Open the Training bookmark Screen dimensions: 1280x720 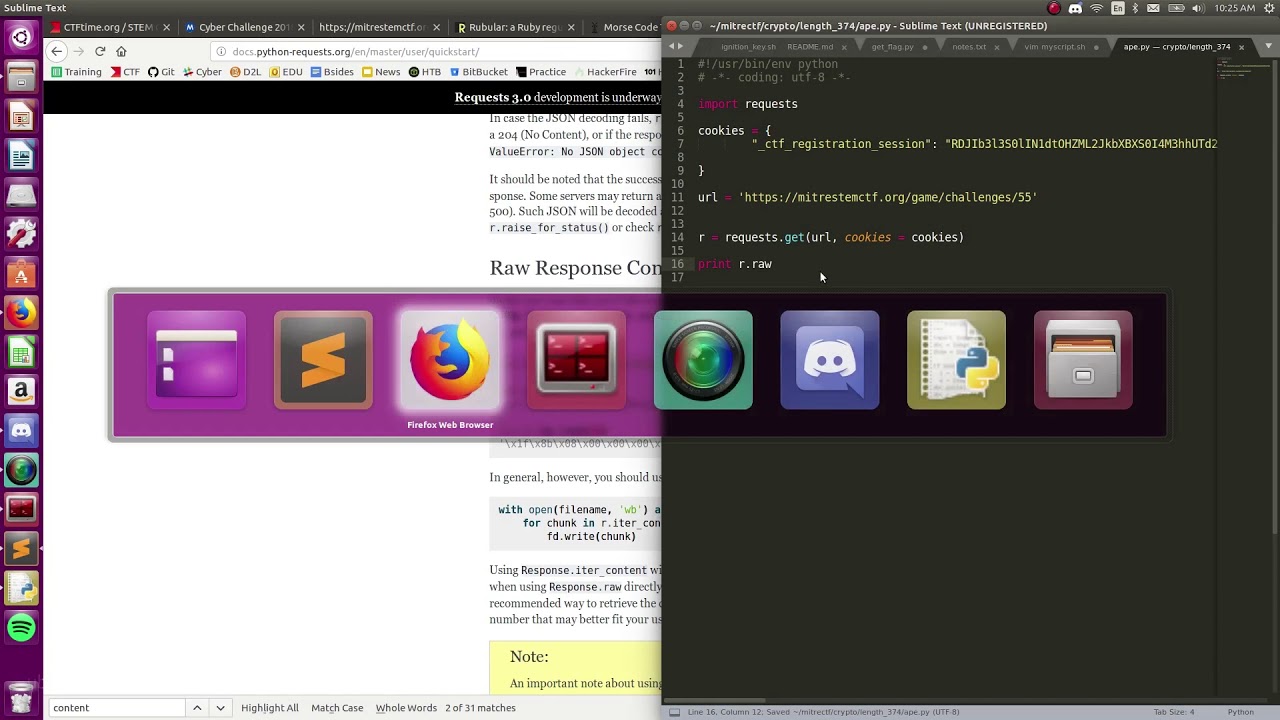click(x=76, y=72)
